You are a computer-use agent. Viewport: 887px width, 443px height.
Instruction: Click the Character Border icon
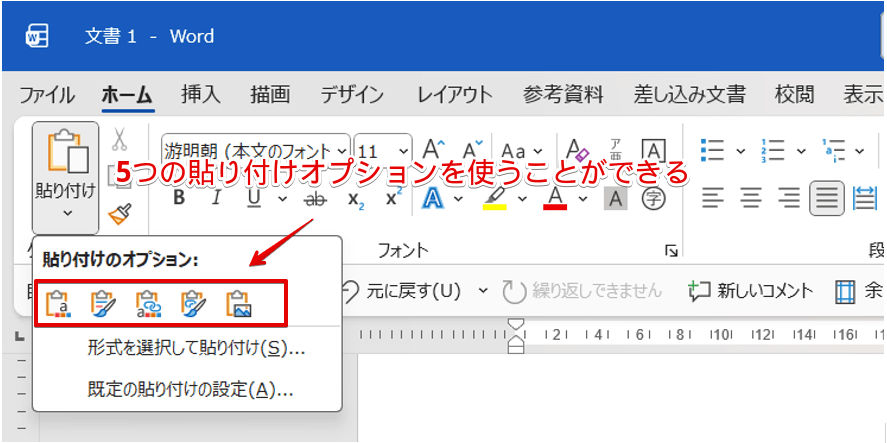653,150
